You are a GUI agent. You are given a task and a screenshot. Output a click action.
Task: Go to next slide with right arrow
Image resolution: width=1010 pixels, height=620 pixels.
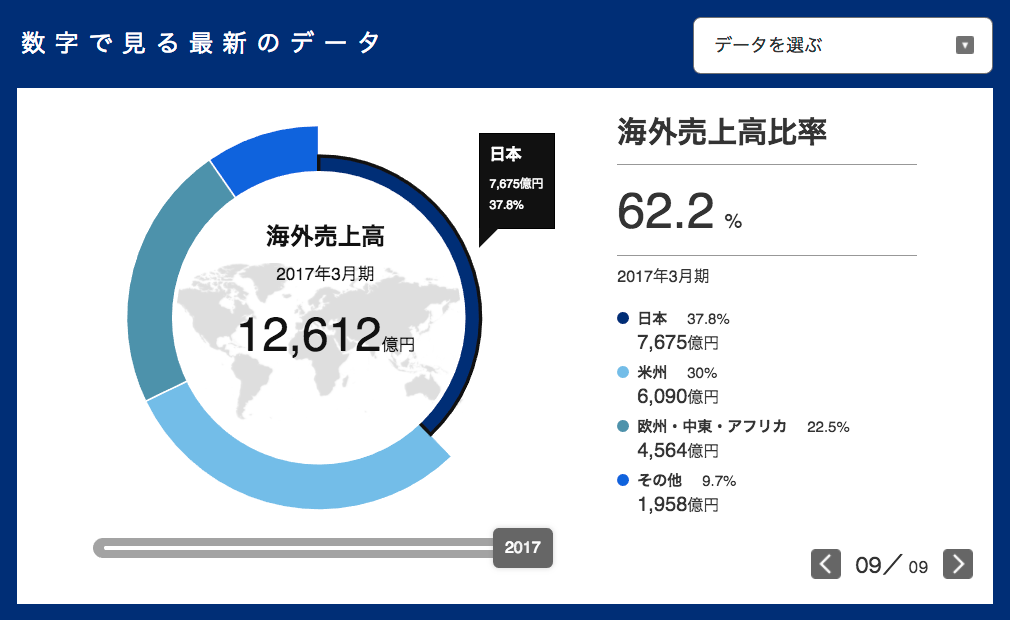(x=958, y=564)
